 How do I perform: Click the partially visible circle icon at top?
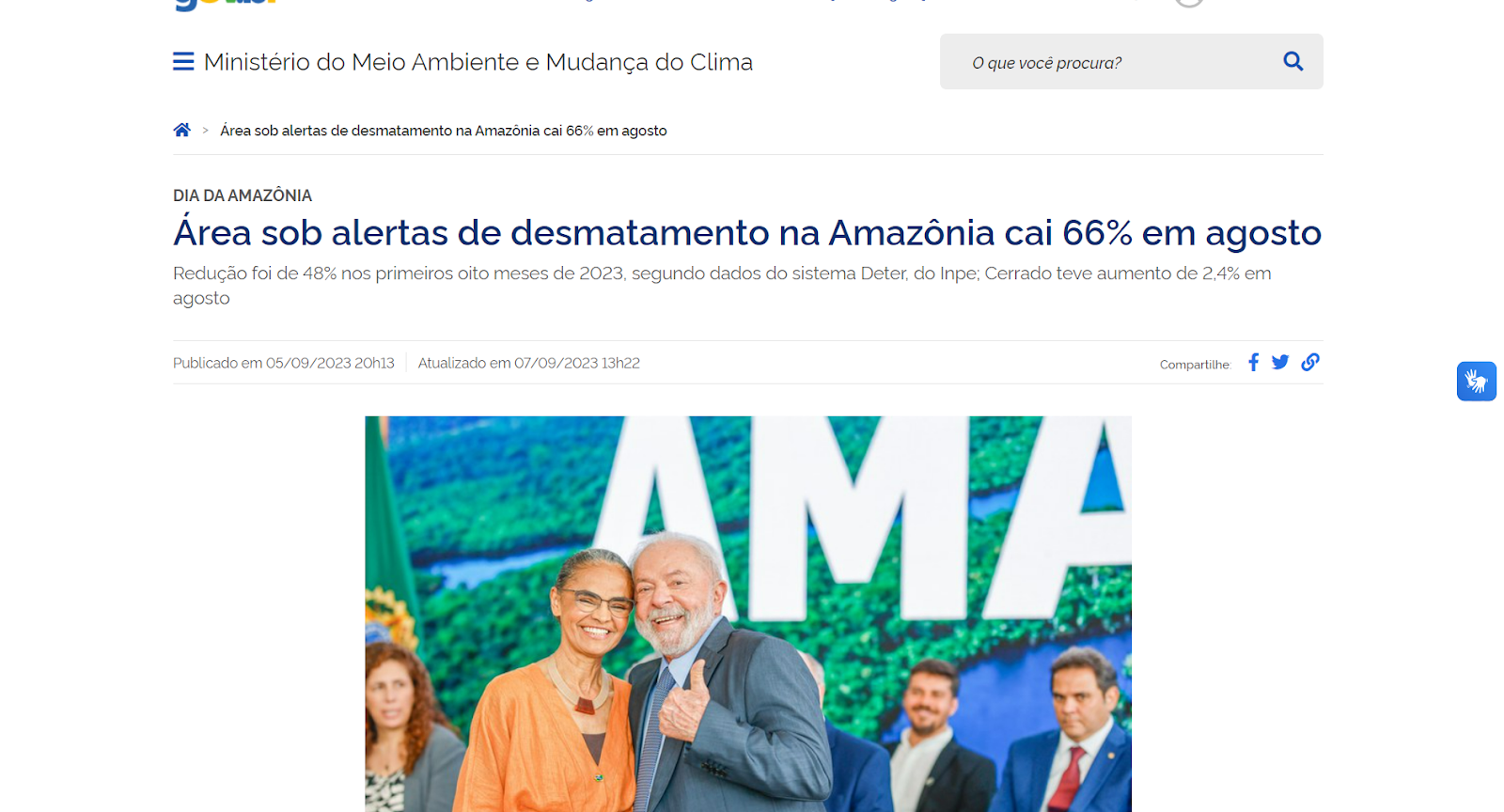pos(1189,3)
